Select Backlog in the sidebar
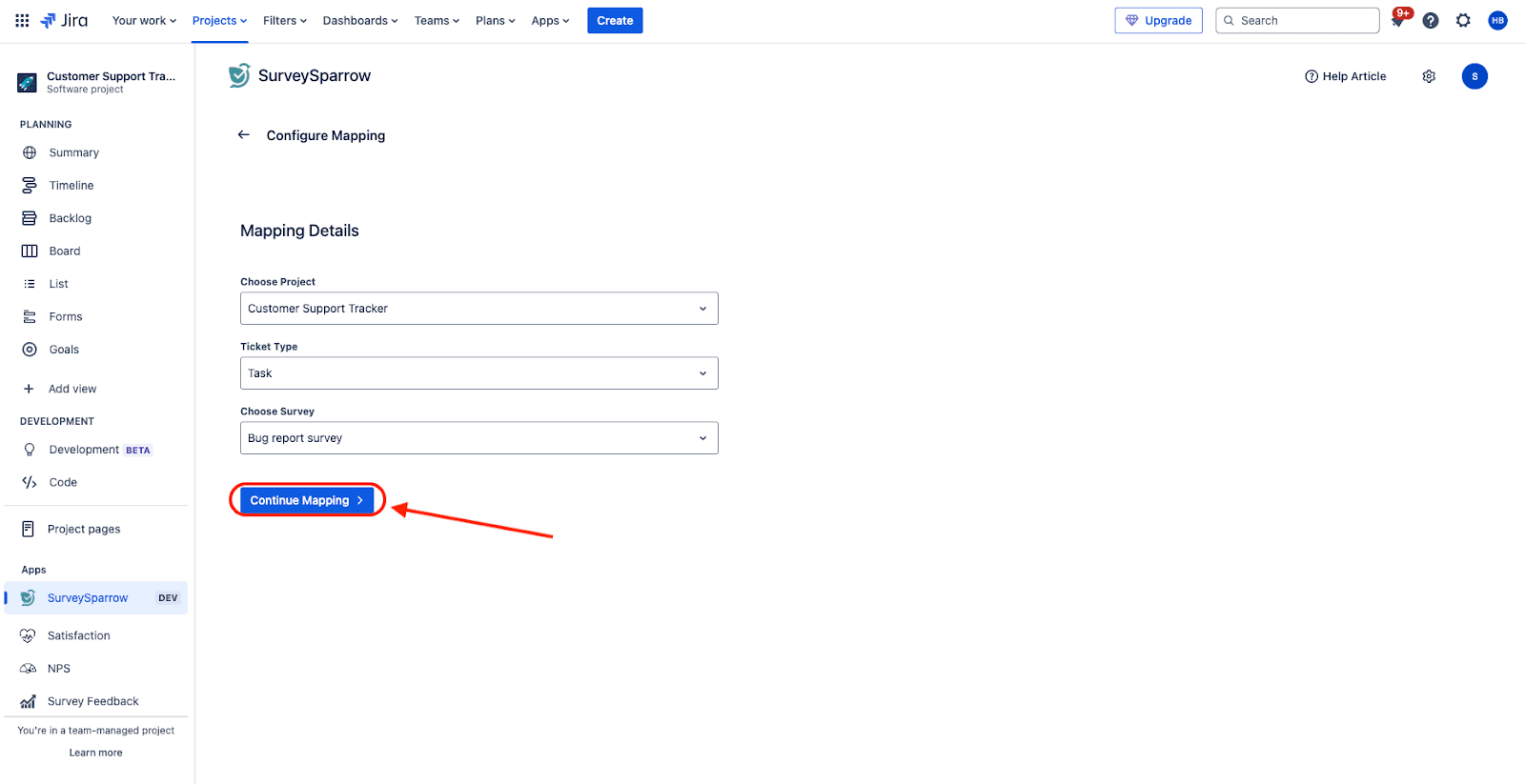This screenshot has width=1525, height=784. (71, 218)
